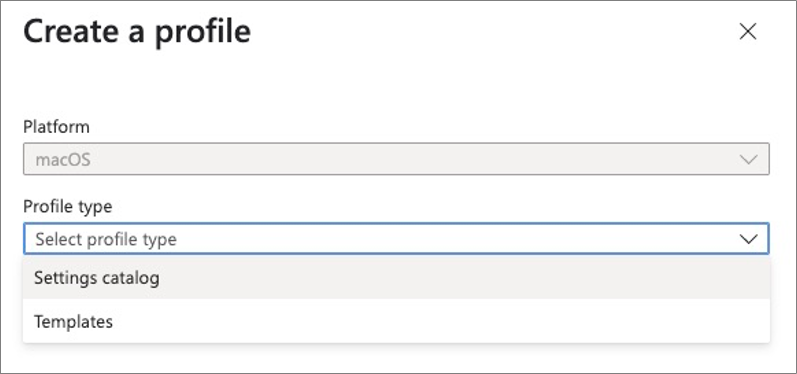Click the disabled Platform combo box
The image size is (797, 374).
tap(396, 159)
